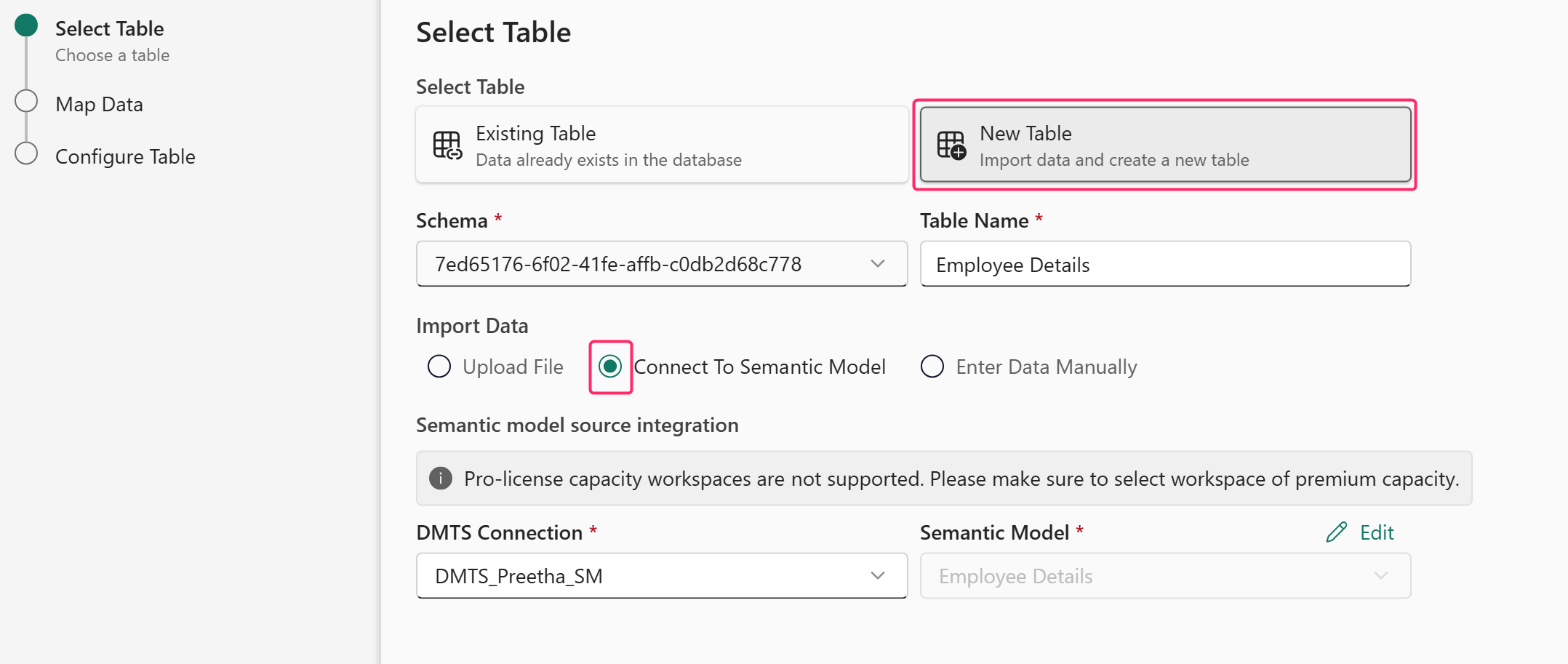Viewport: 1568px width, 664px height.
Task: Click the Configure Table step circle
Action: click(x=26, y=154)
